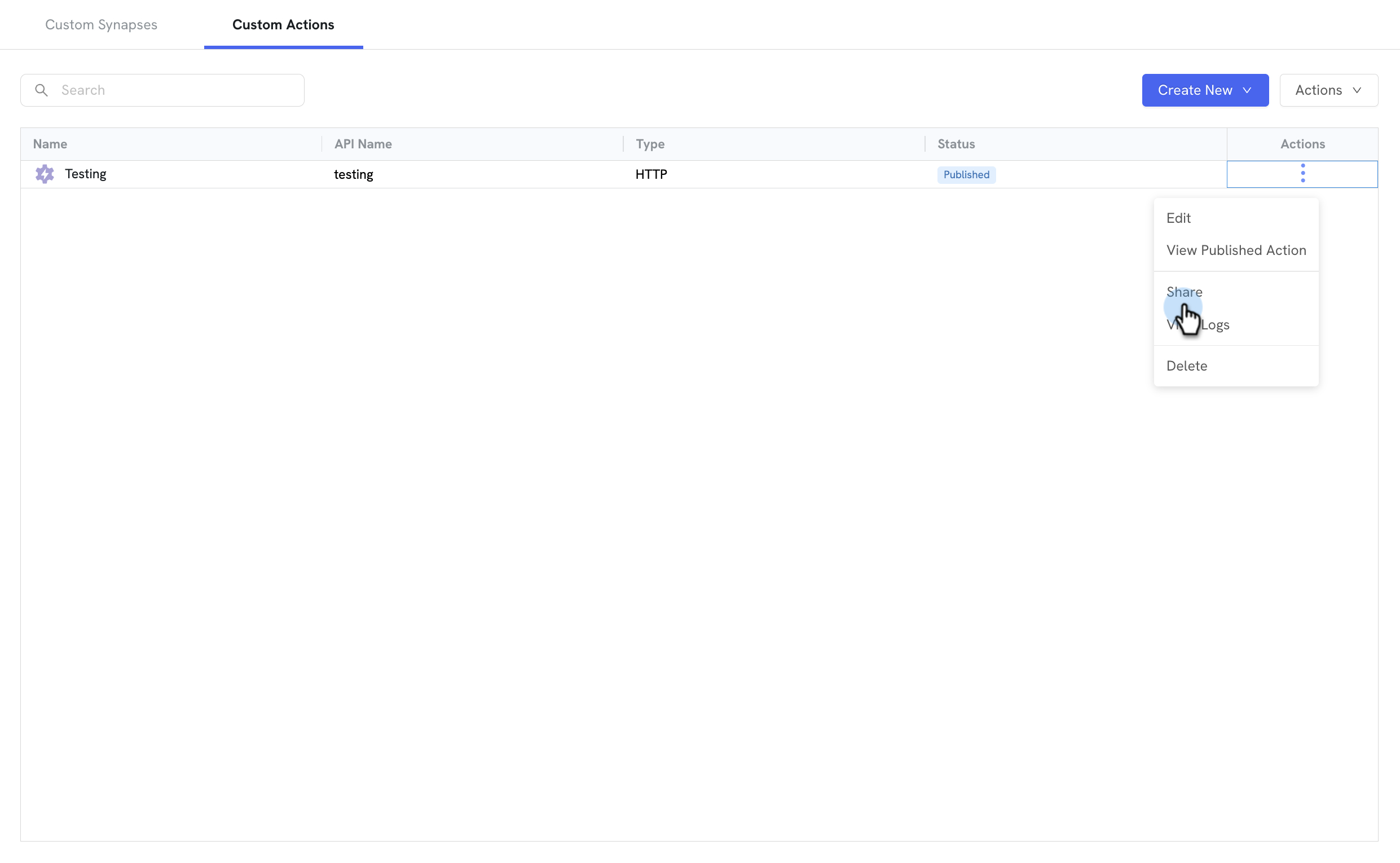The image size is (1400, 863).
Task: Expand the Create New dropdown
Action: click(x=1205, y=90)
